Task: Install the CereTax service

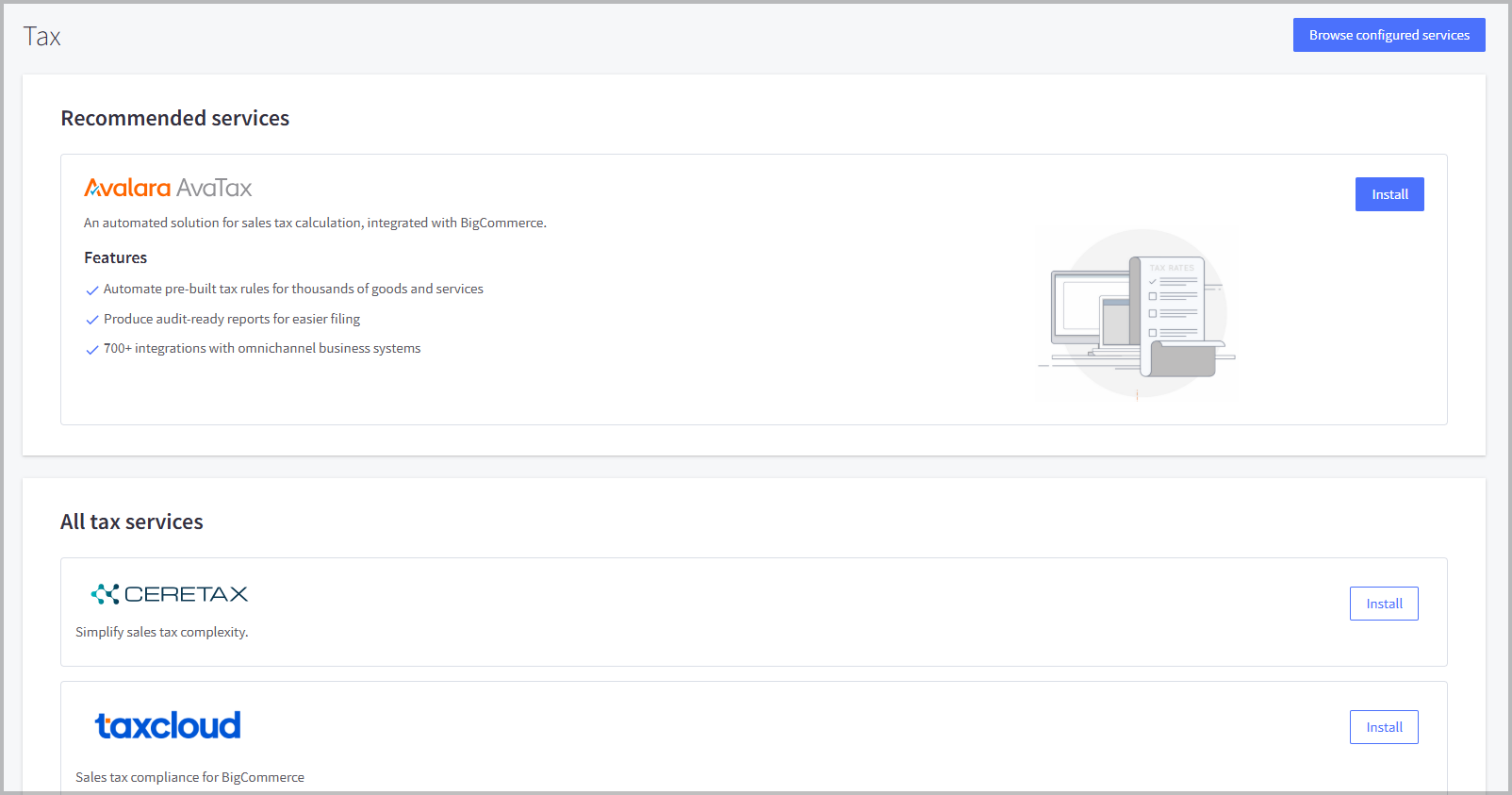Action: point(1384,604)
